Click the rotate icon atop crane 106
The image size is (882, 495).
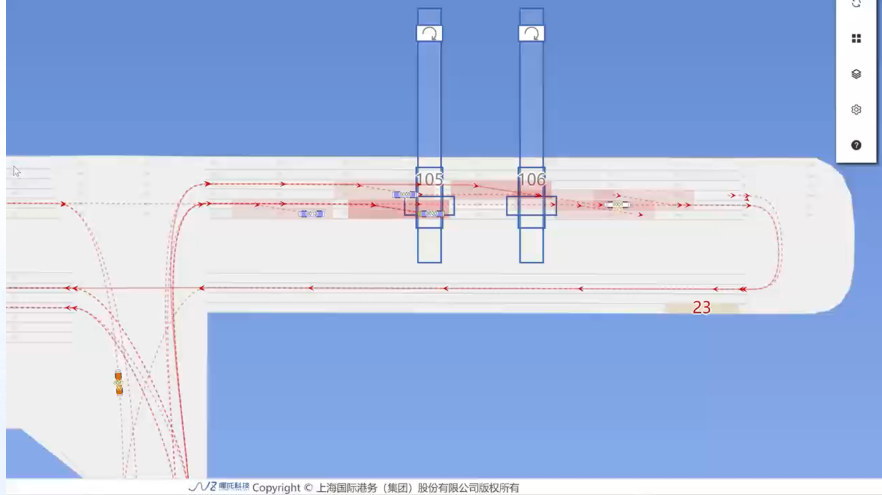click(532, 33)
